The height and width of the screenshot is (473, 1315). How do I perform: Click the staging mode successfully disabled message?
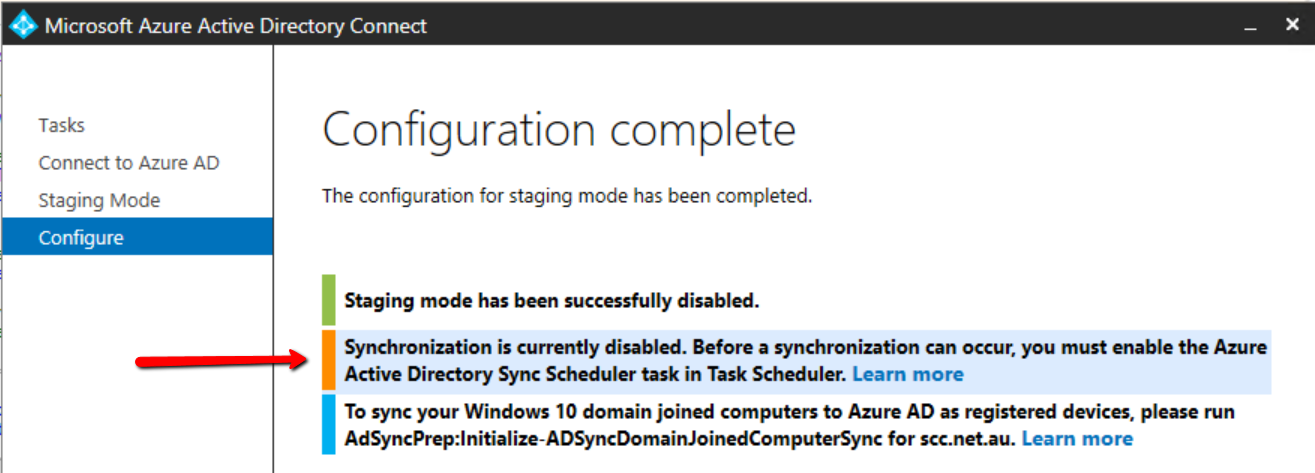(552, 299)
